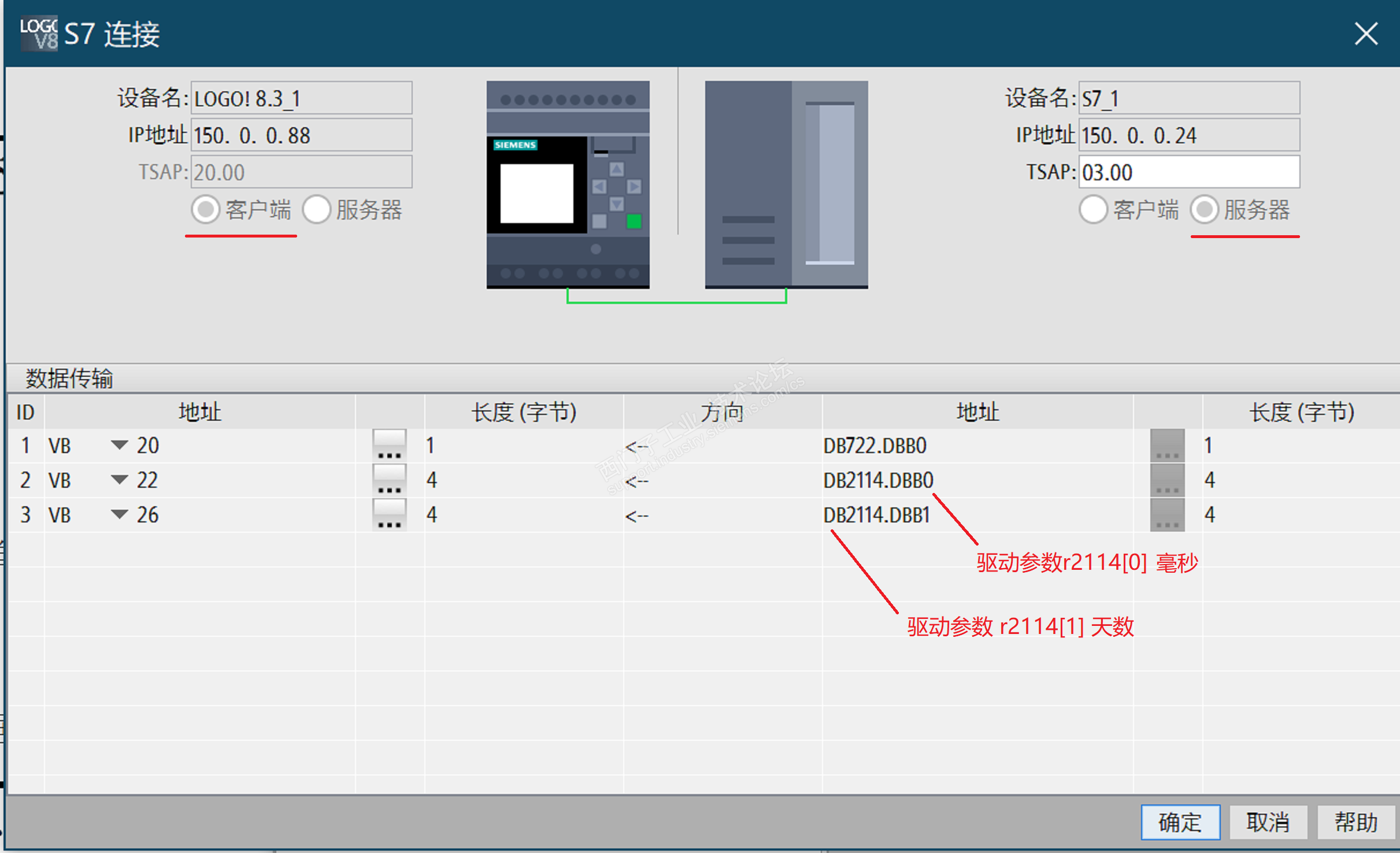Select S7_1 客户端 radio button
1400x853 pixels.
point(1093,209)
